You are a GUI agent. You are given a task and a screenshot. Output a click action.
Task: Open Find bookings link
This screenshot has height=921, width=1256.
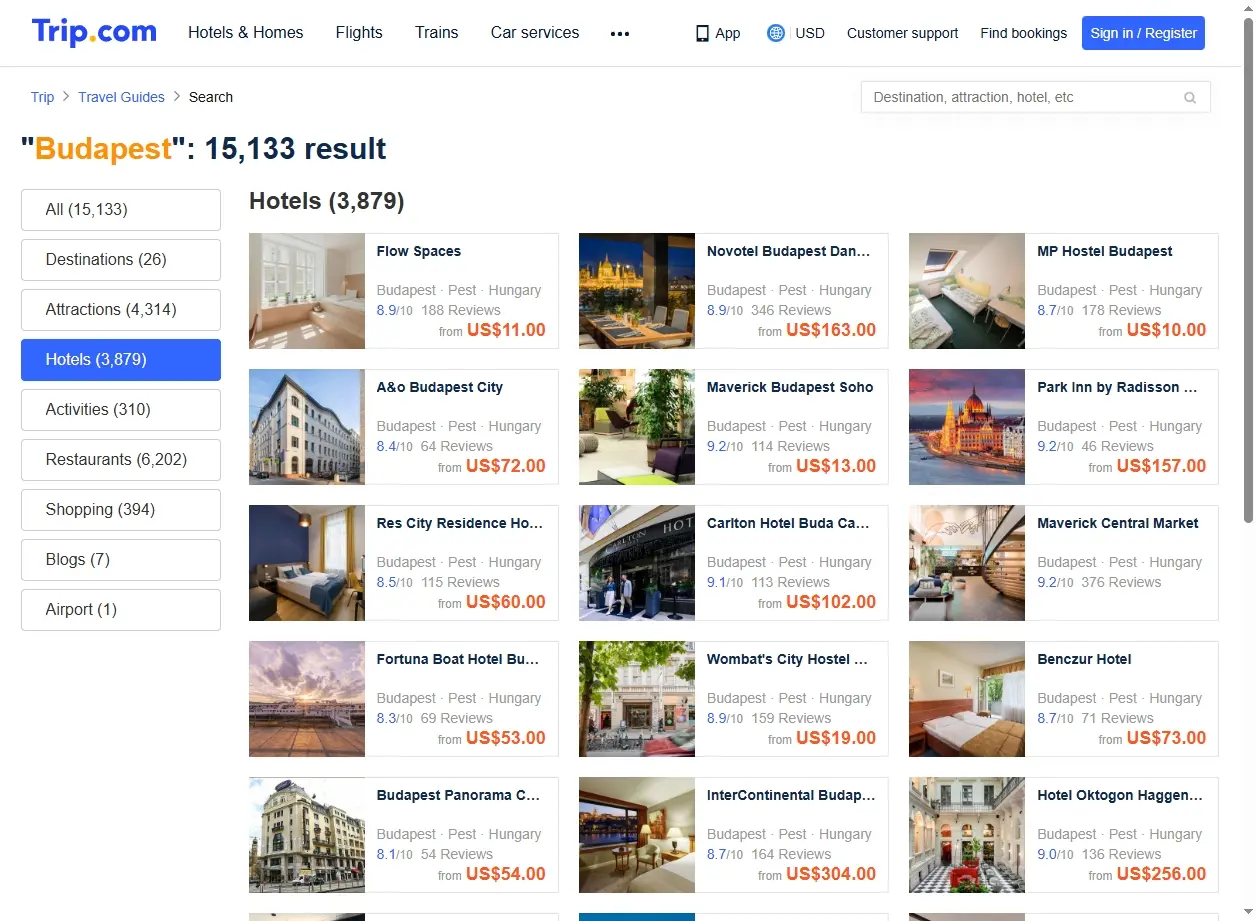point(1024,33)
